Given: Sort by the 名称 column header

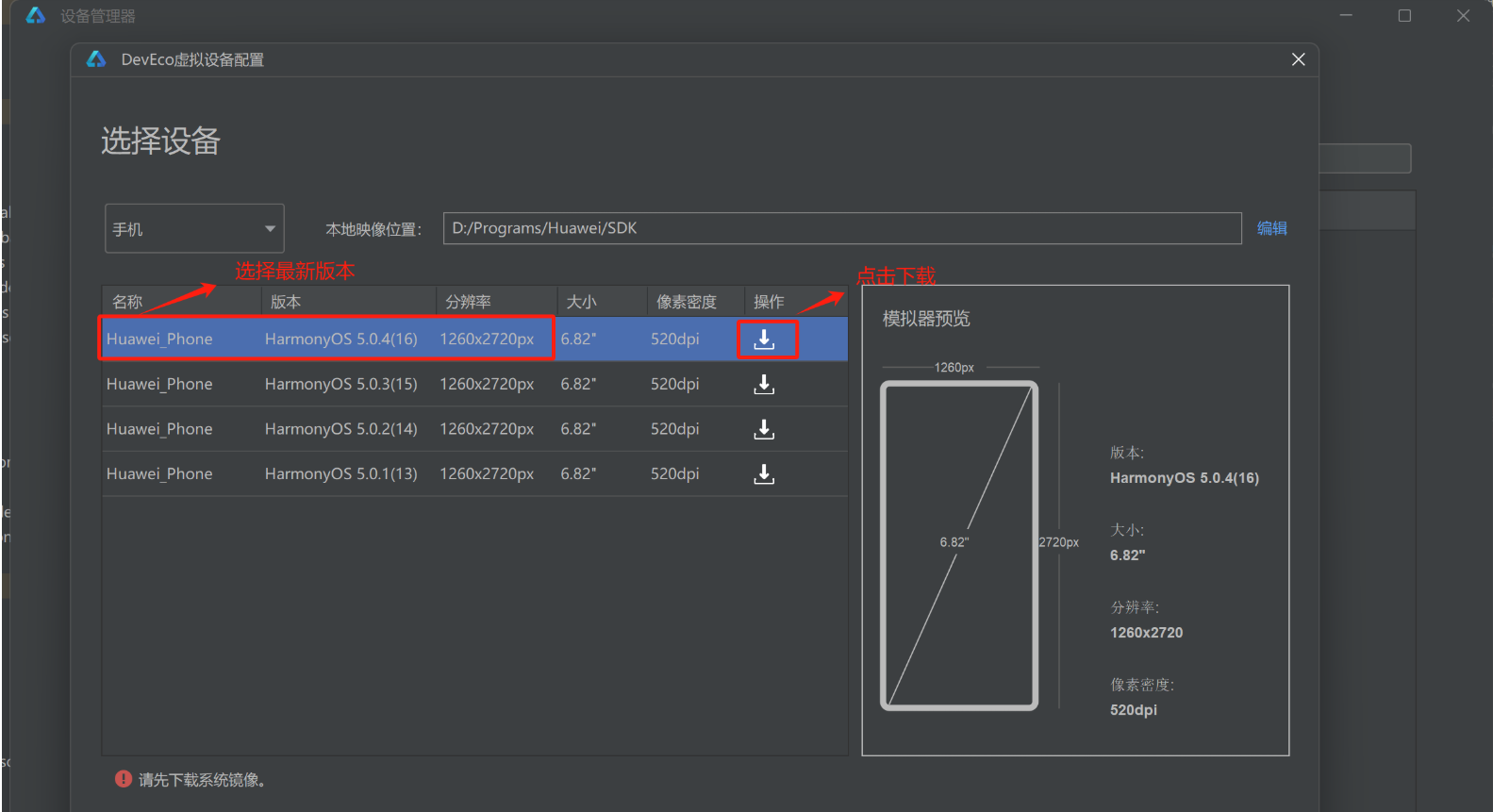Looking at the screenshot, I should click(181, 302).
